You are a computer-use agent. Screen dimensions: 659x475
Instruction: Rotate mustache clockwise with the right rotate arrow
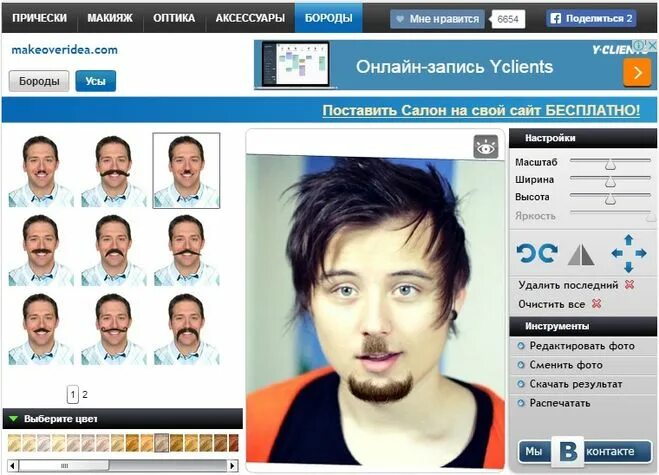pyautogui.click(x=548, y=253)
